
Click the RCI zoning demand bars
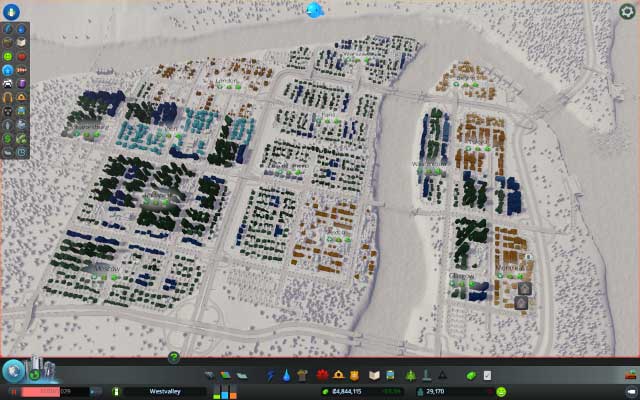click(223, 391)
